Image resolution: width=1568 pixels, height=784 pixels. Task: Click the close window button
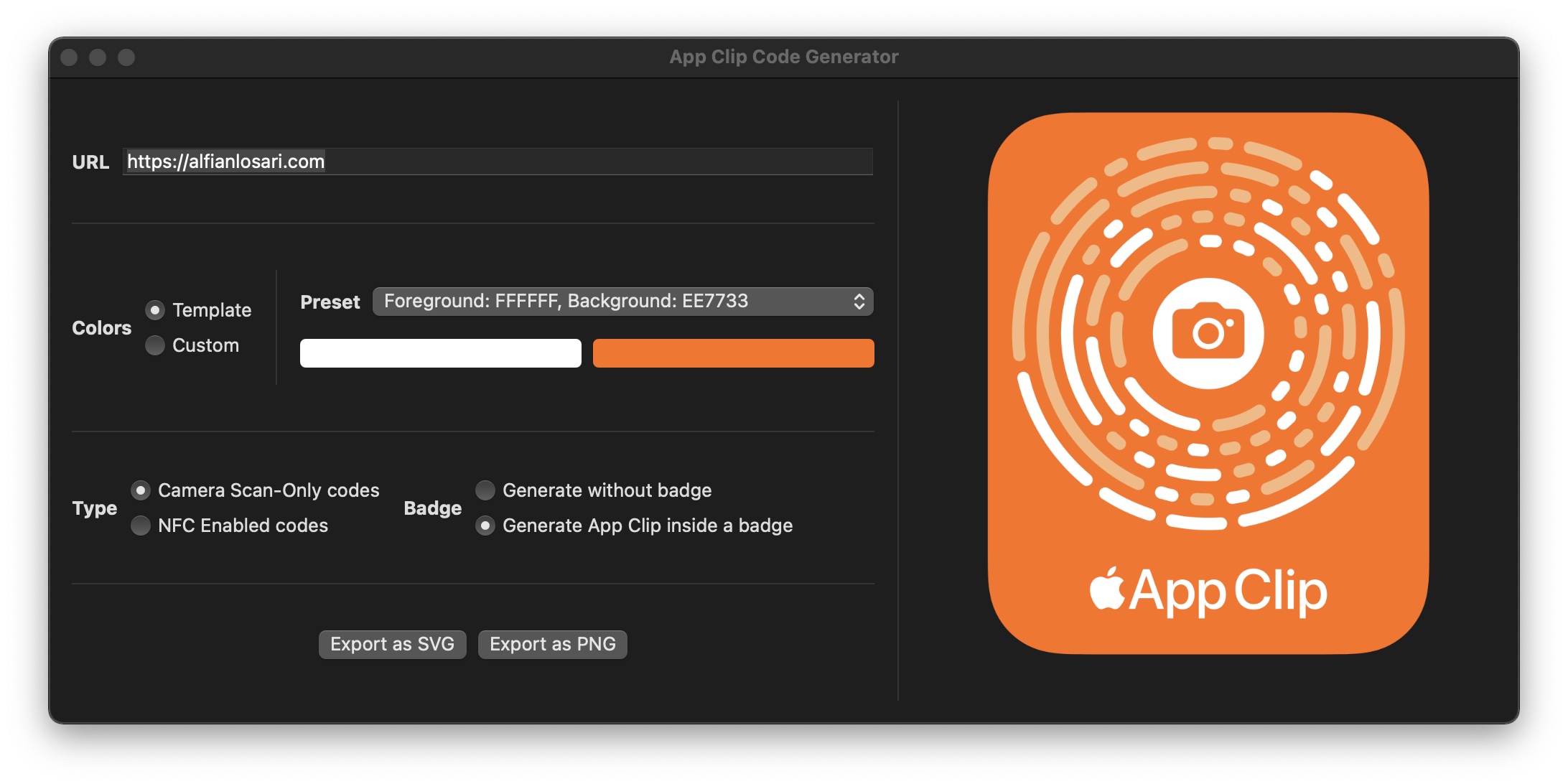point(69,57)
